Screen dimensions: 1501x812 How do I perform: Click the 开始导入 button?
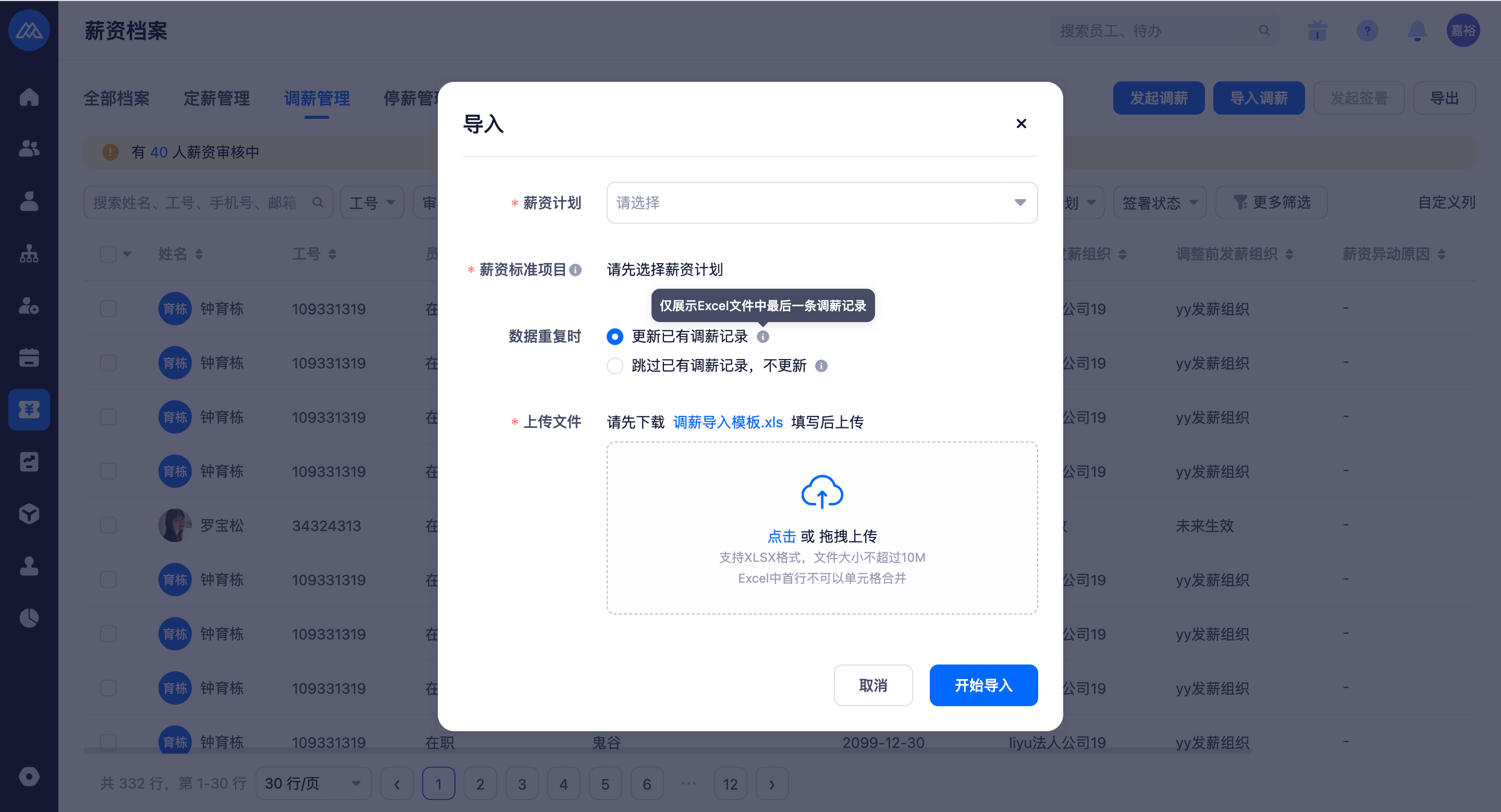point(983,685)
